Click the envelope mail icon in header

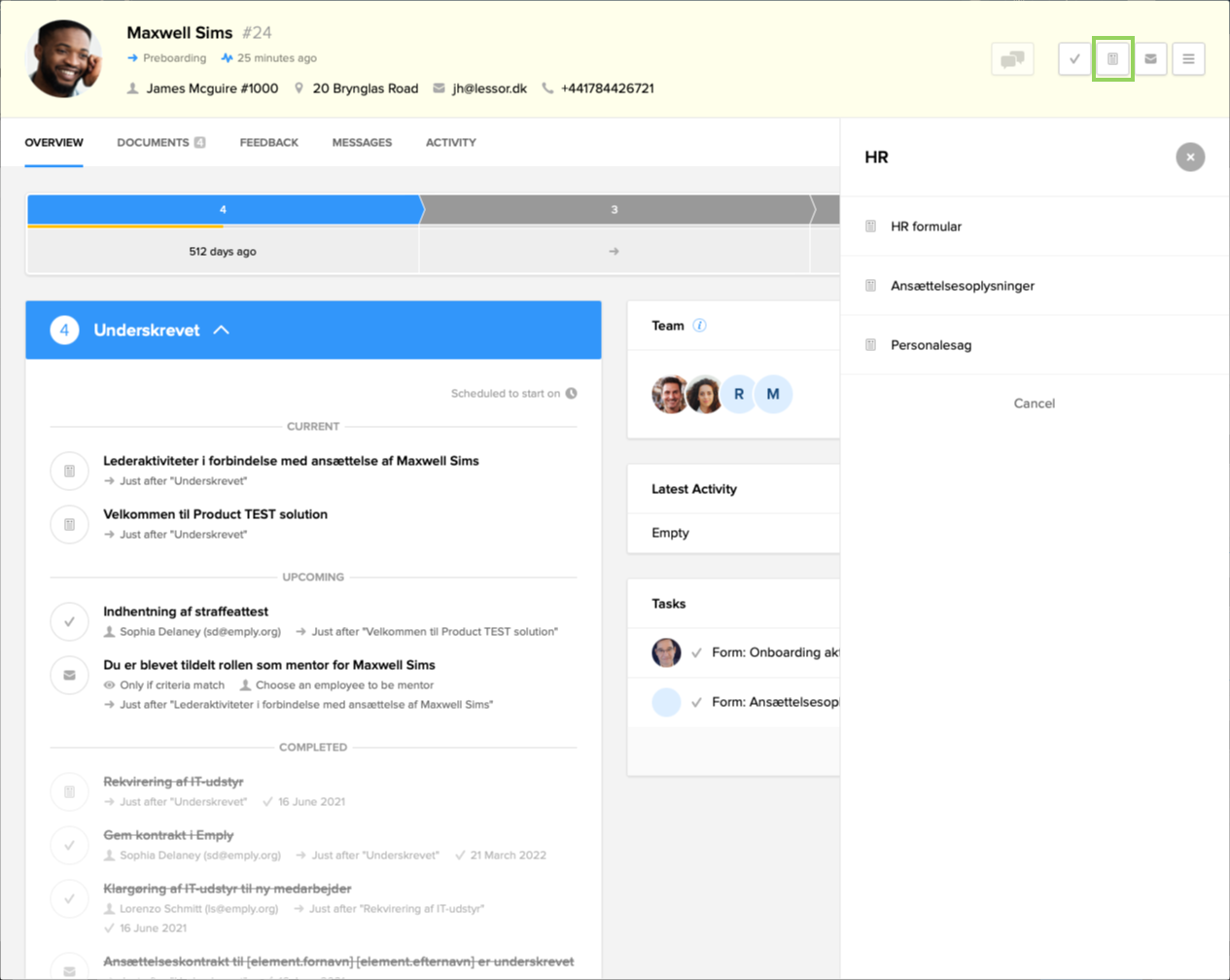(1150, 59)
